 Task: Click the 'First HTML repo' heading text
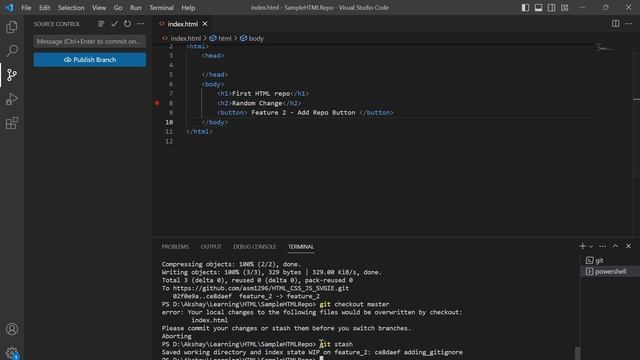[261, 93]
